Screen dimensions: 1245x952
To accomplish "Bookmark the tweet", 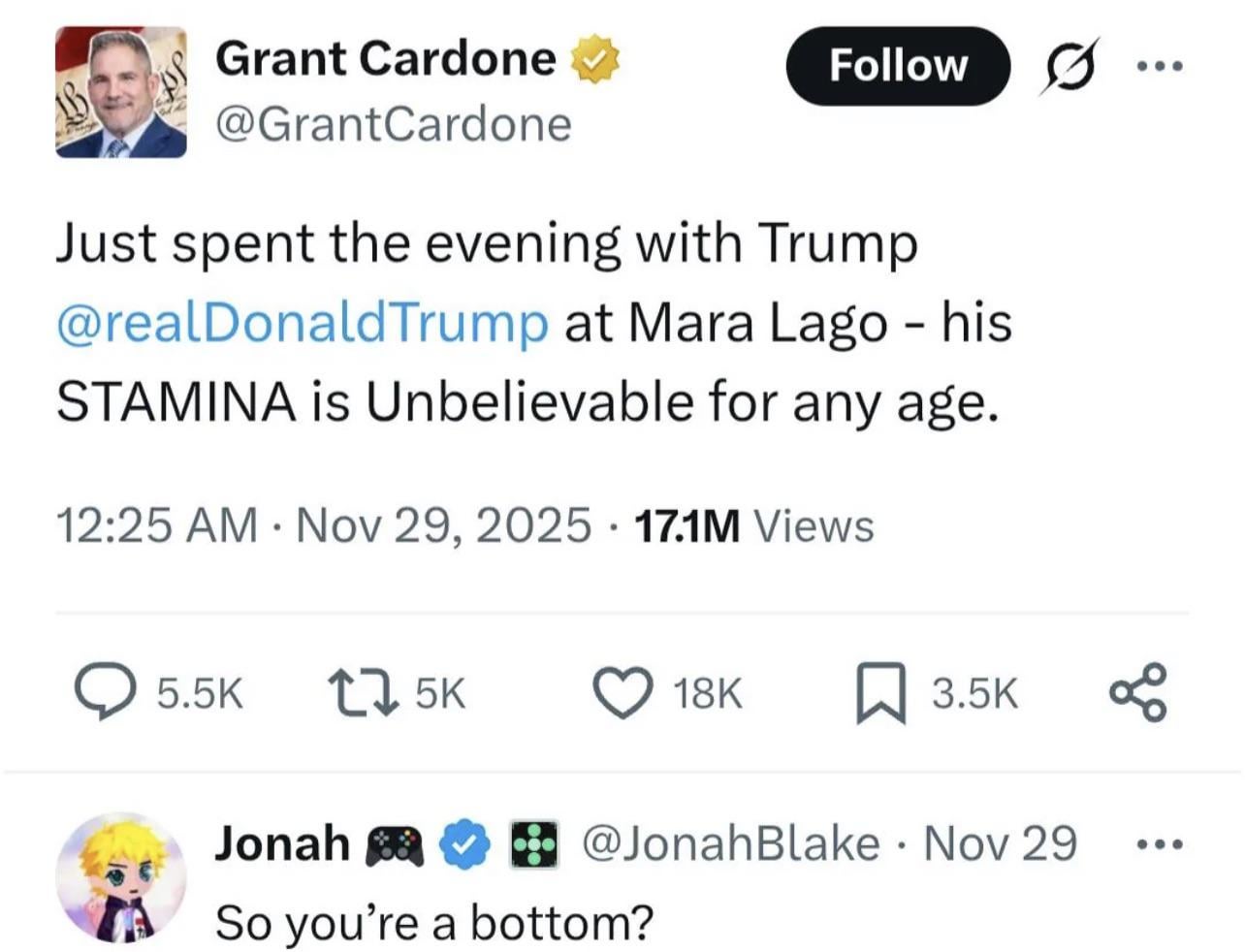I will [880, 692].
